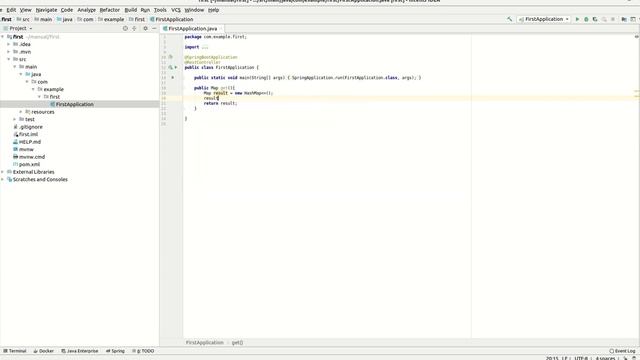The image size is (640, 360).
Task: Select the FirstApplication.java editor tab
Action: 192,29
